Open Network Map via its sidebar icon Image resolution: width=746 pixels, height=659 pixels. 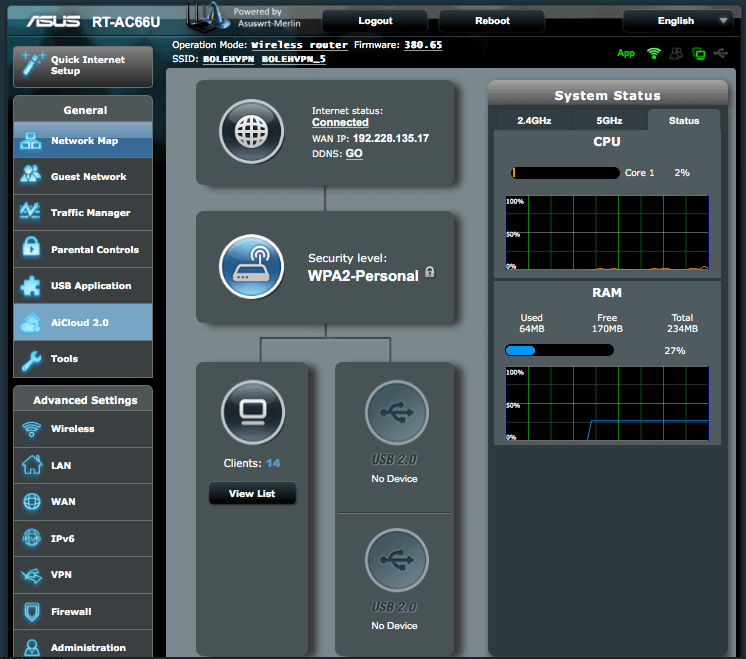point(30,141)
